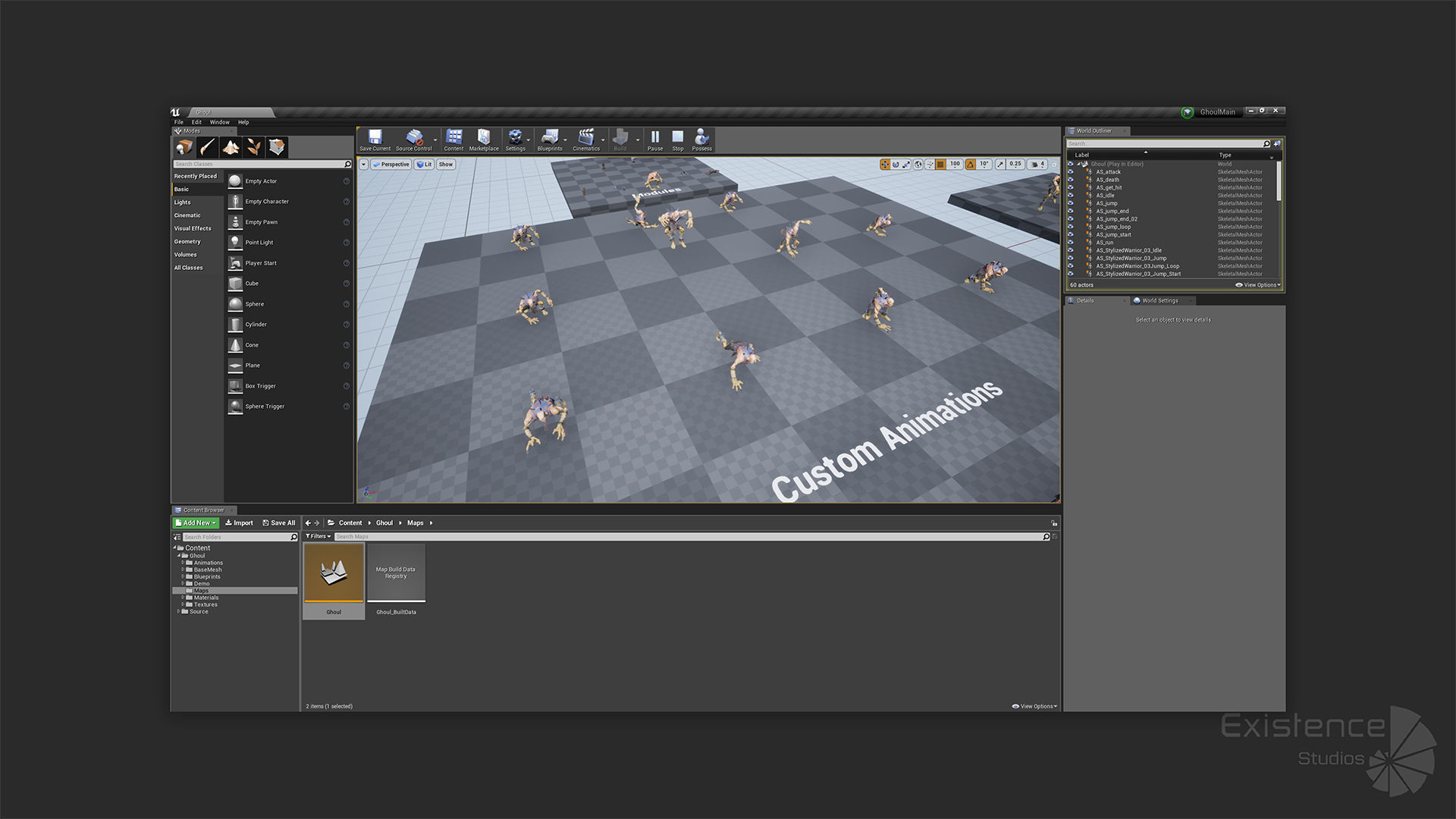Open the viewport options dropdown arrow
The image size is (1456, 819).
pos(363,165)
